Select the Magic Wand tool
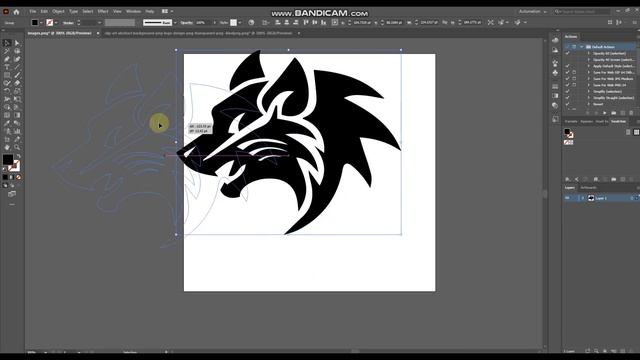The height and width of the screenshot is (360, 640). click(x=7, y=51)
